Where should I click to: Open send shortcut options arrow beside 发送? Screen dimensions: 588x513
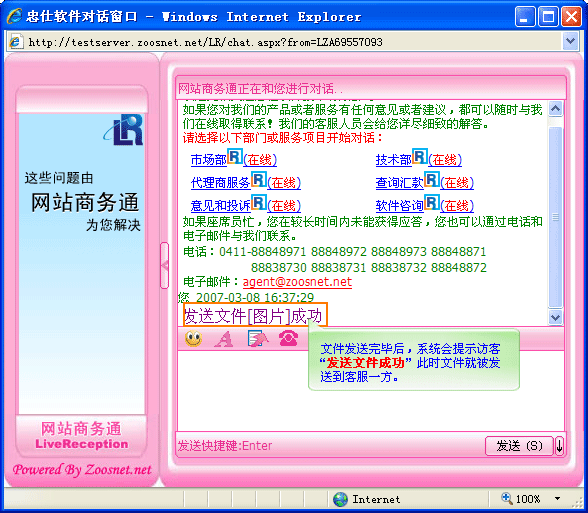click(559, 446)
